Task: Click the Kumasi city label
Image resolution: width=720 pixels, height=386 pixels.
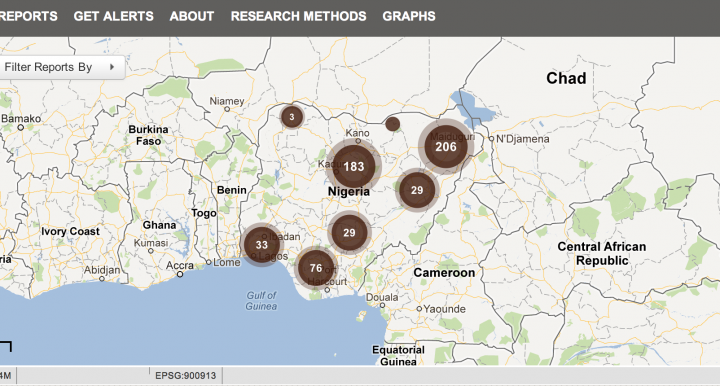Action: coord(151,243)
